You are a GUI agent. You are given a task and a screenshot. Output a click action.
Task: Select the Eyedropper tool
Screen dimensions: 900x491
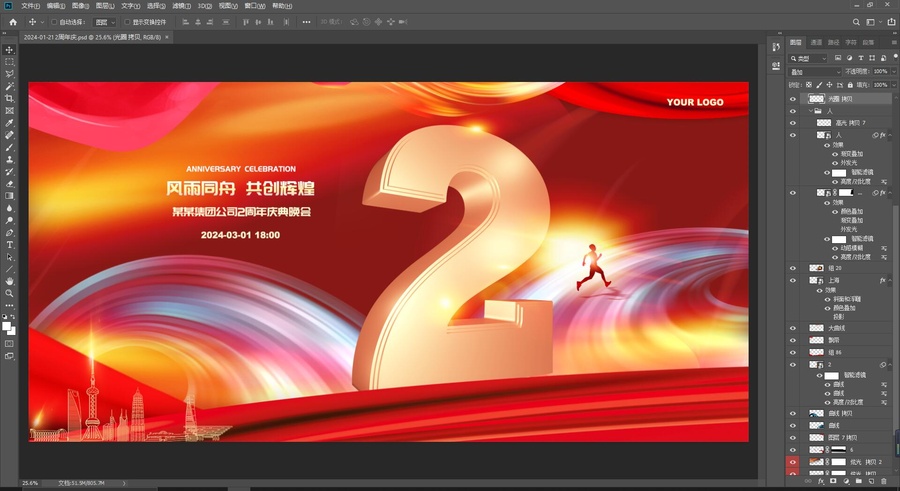[x=9, y=123]
